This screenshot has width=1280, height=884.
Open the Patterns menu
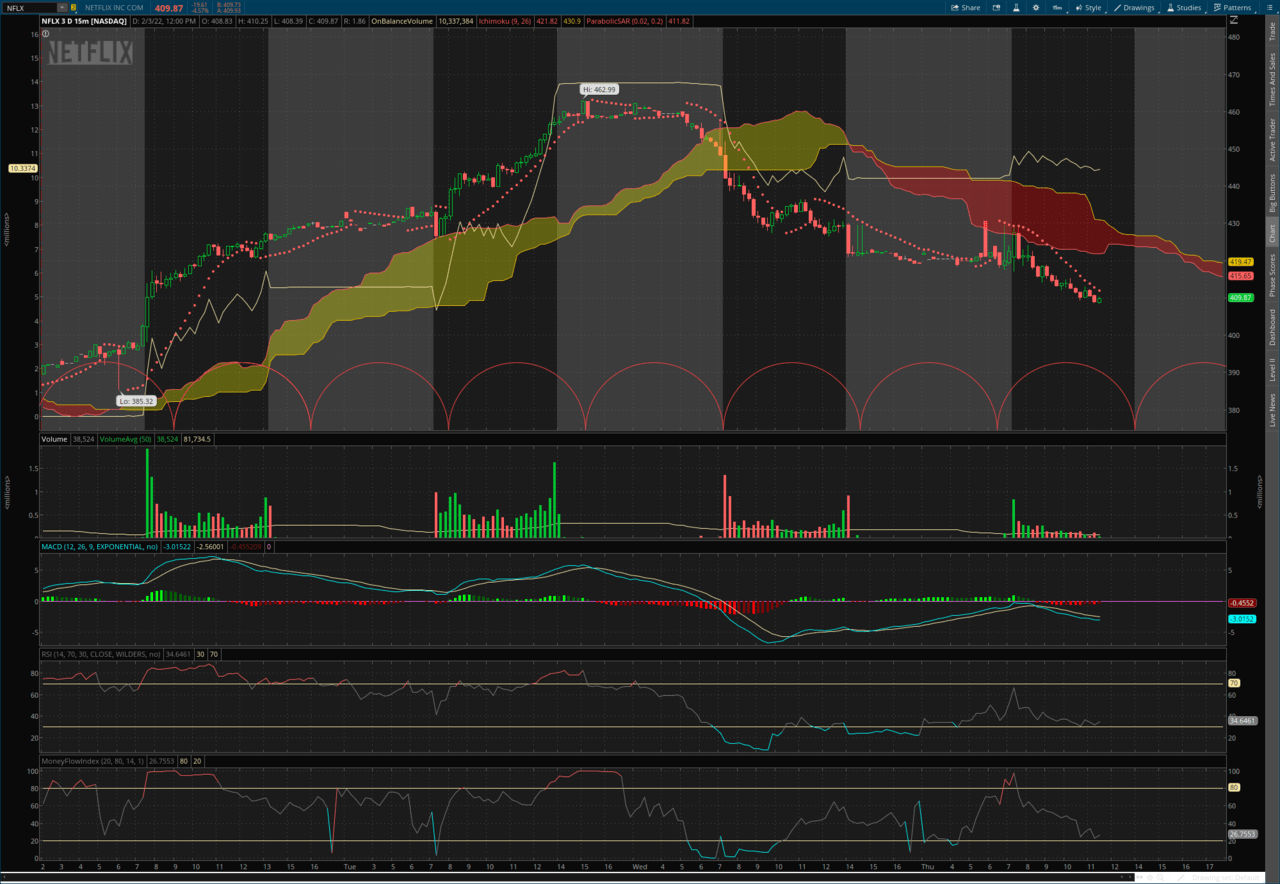(x=1232, y=8)
